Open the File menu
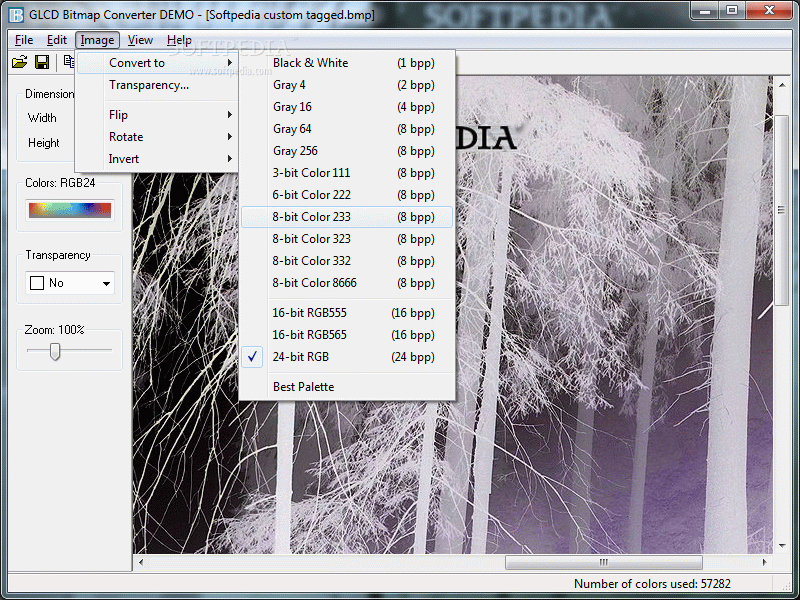800x600 pixels. pos(24,40)
